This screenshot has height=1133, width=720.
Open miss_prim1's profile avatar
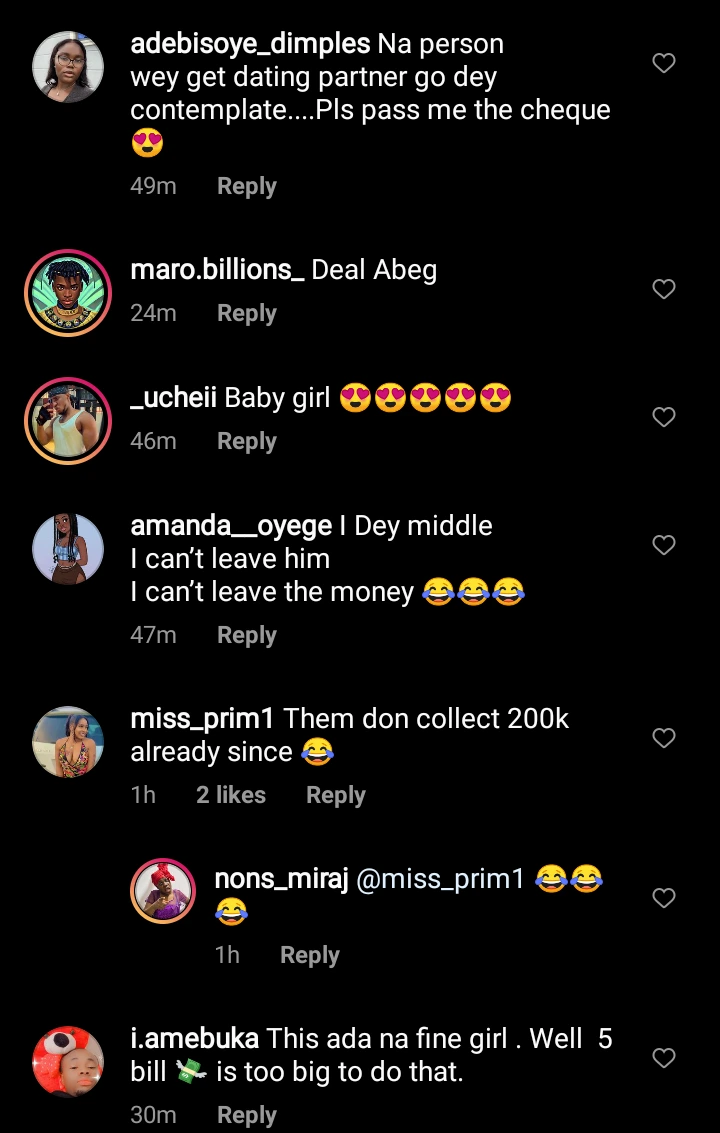coord(68,742)
